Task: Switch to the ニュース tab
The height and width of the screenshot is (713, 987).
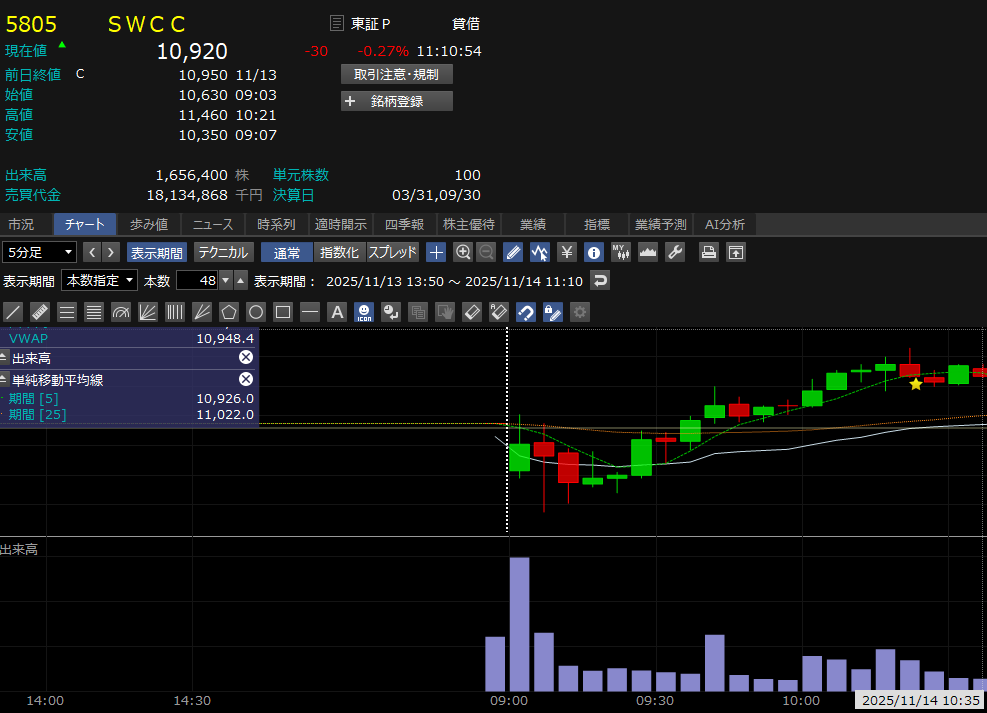Action: pyautogui.click(x=212, y=224)
